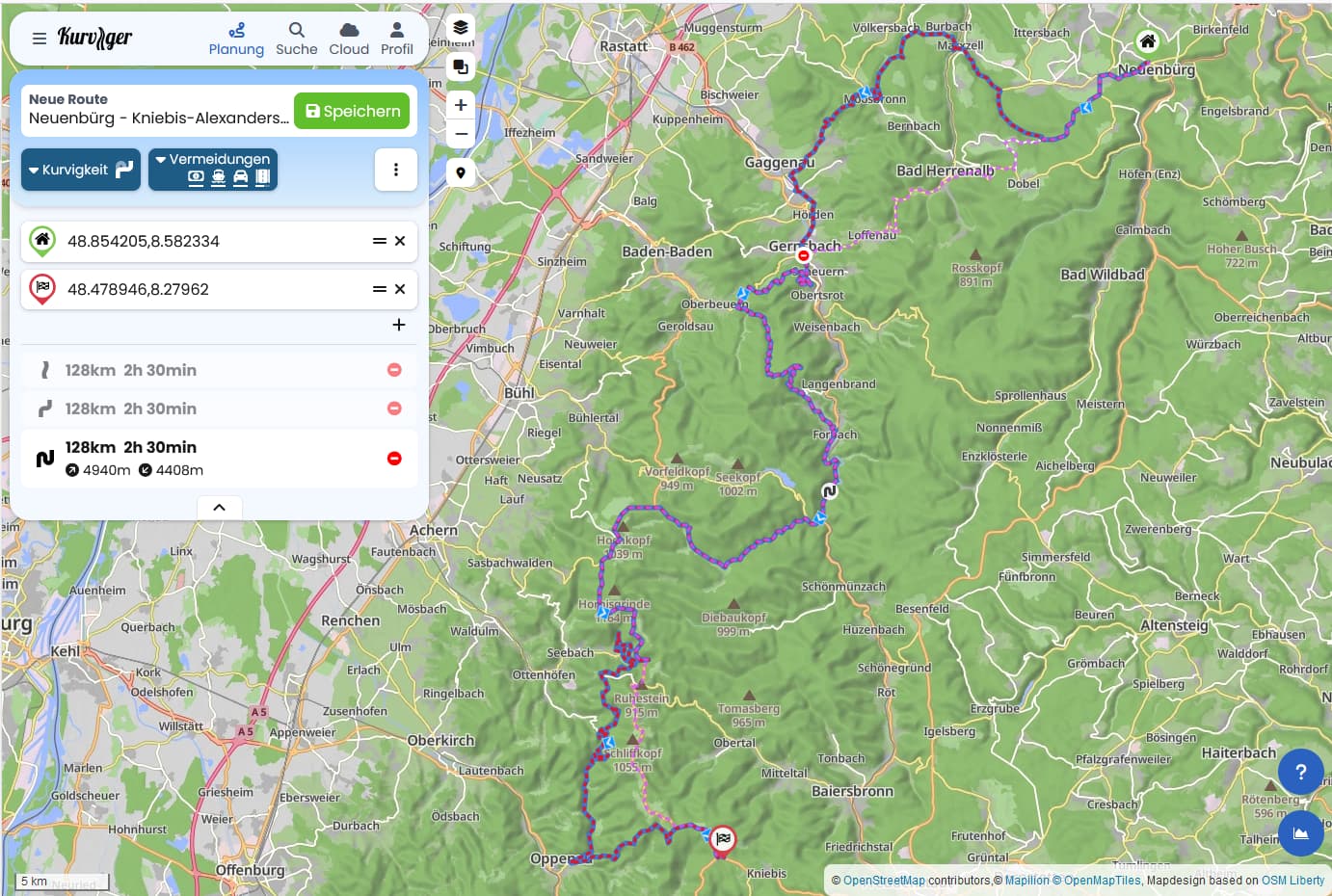The width and height of the screenshot is (1332, 896).
Task: Open the hamburger main menu
Action: click(40, 39)
